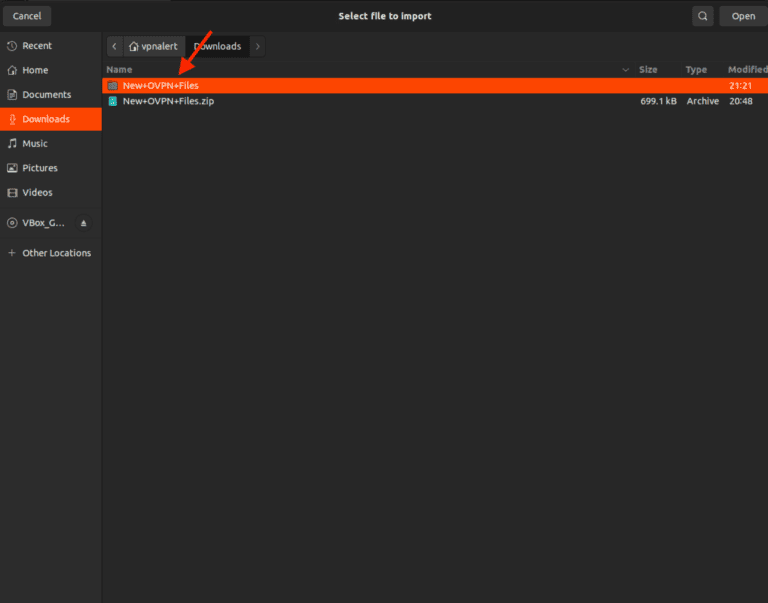Select Documents in the sidebar
The height and width of the screenshot is (603, 768).
click(46, 95)
